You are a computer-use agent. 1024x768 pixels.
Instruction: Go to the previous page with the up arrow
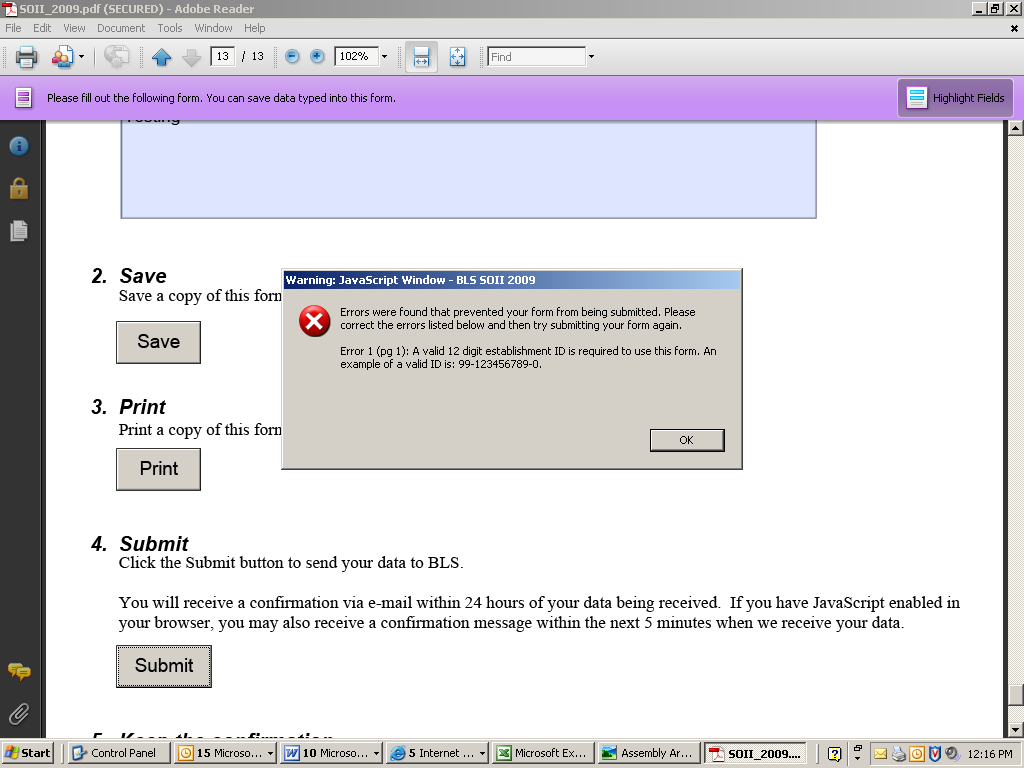tap(162, 57)
